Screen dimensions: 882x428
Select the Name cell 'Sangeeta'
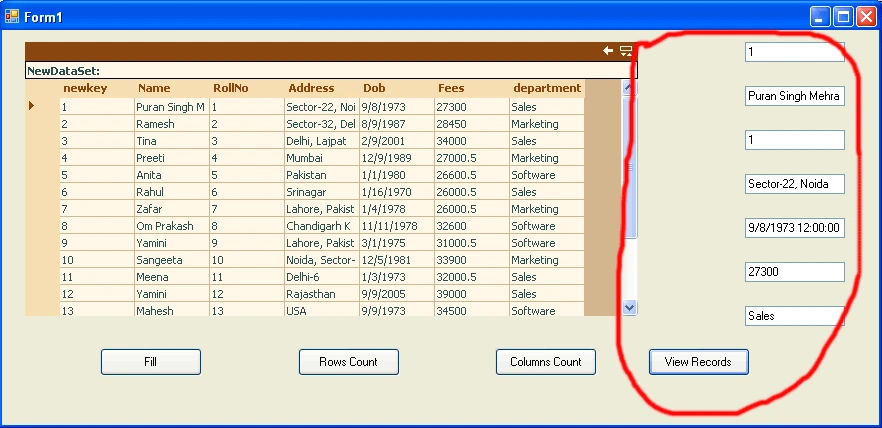click(172, 260)
